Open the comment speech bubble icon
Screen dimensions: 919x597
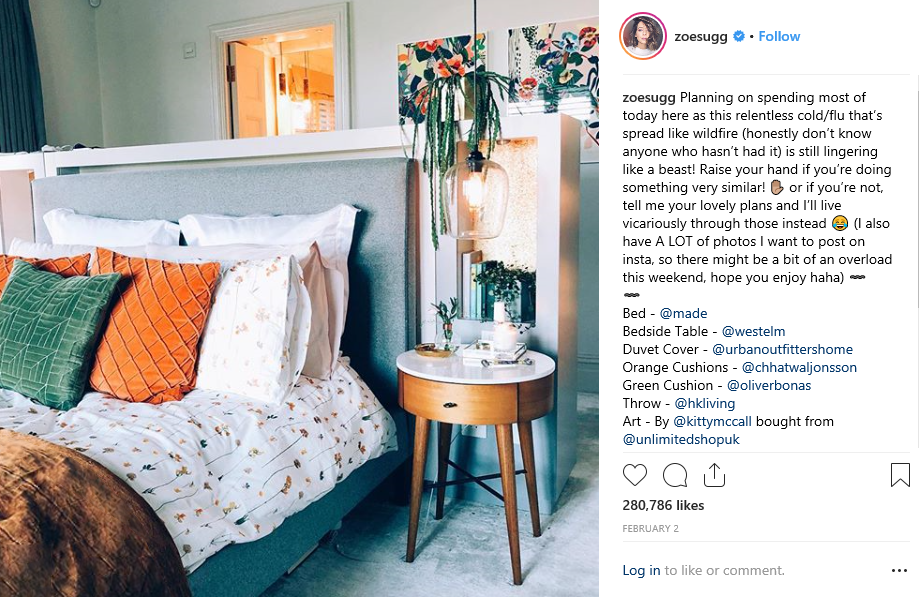[675, 475]
